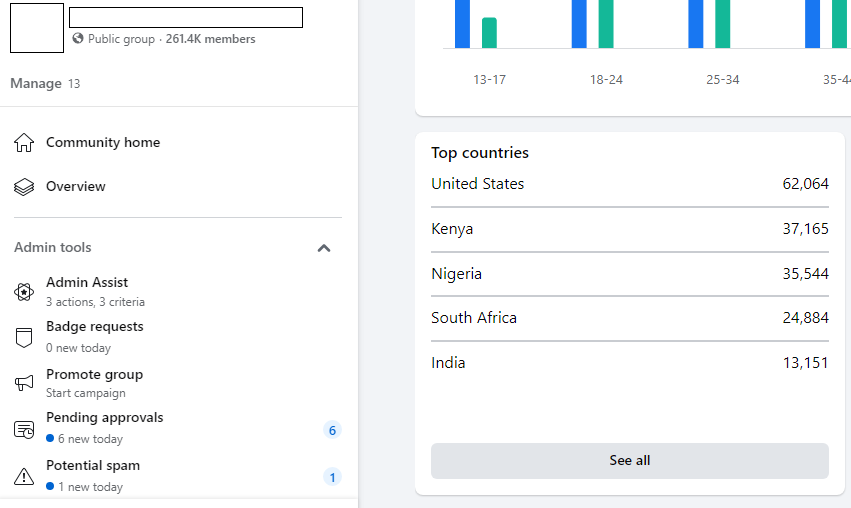This screenshot has height=508, width=851.
Task: Click the United States country row
Action: coord(630,185)
